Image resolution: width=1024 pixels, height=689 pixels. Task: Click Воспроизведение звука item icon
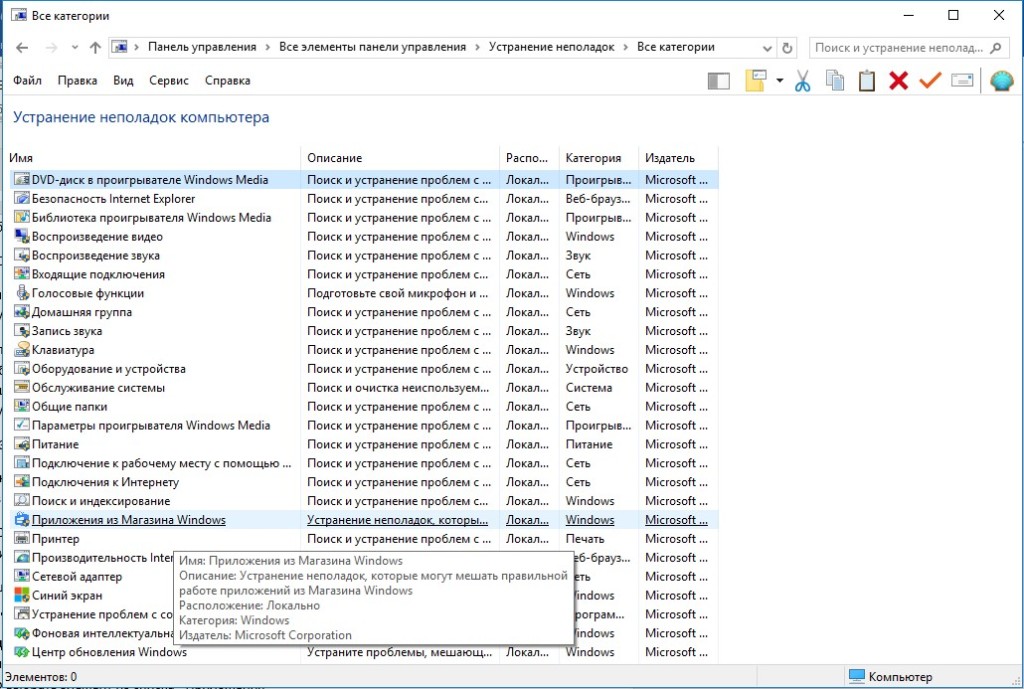click(22, 255)
